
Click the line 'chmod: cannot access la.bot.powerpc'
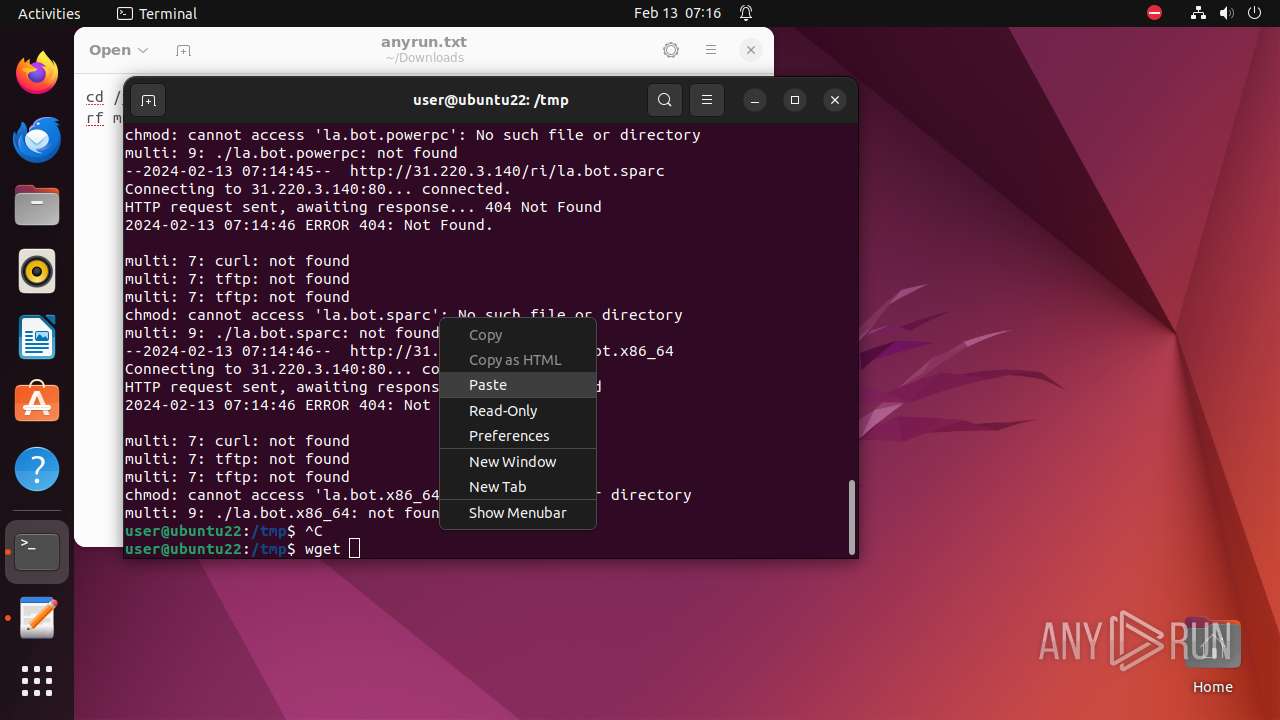click(x=412, y=135)
